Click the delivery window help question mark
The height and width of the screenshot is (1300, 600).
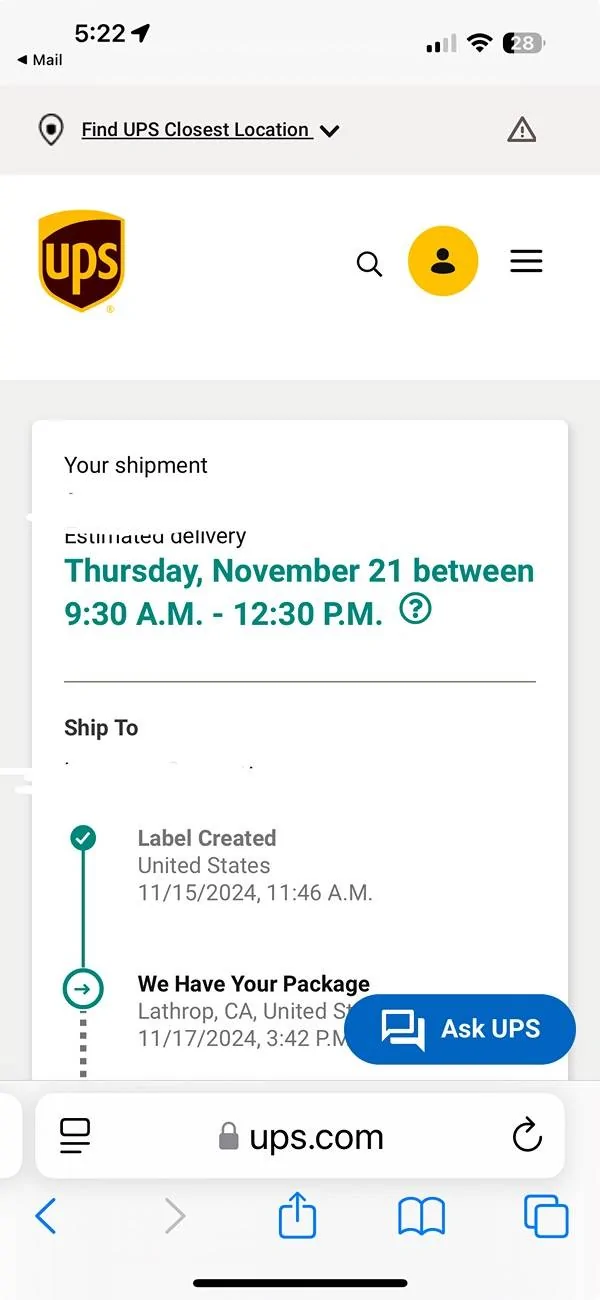[415, 609]
